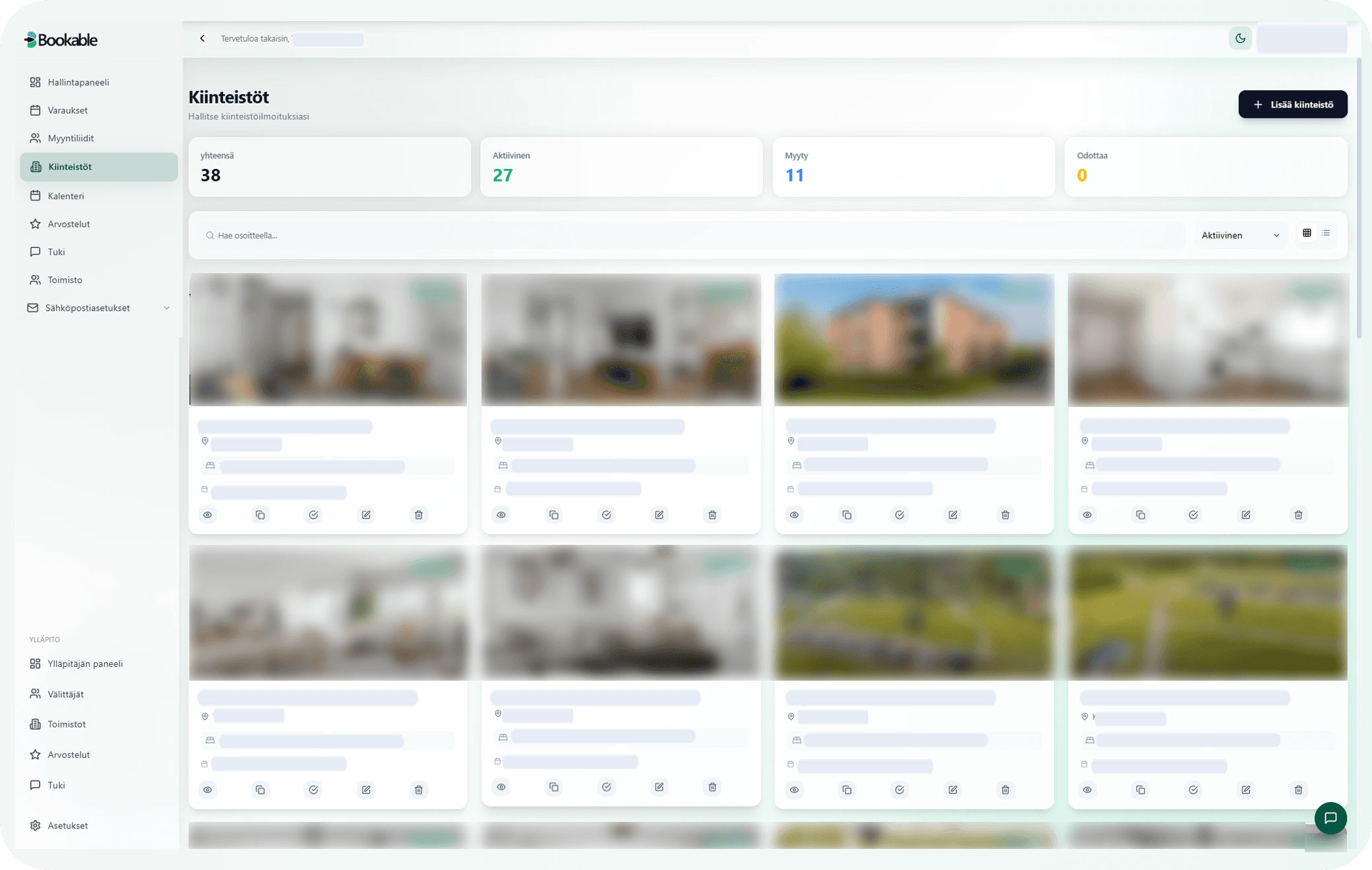This screenshot has height=870, width=1372.
Task: Open the Myyntiliidit sidebar item
Action: (71, 138)
